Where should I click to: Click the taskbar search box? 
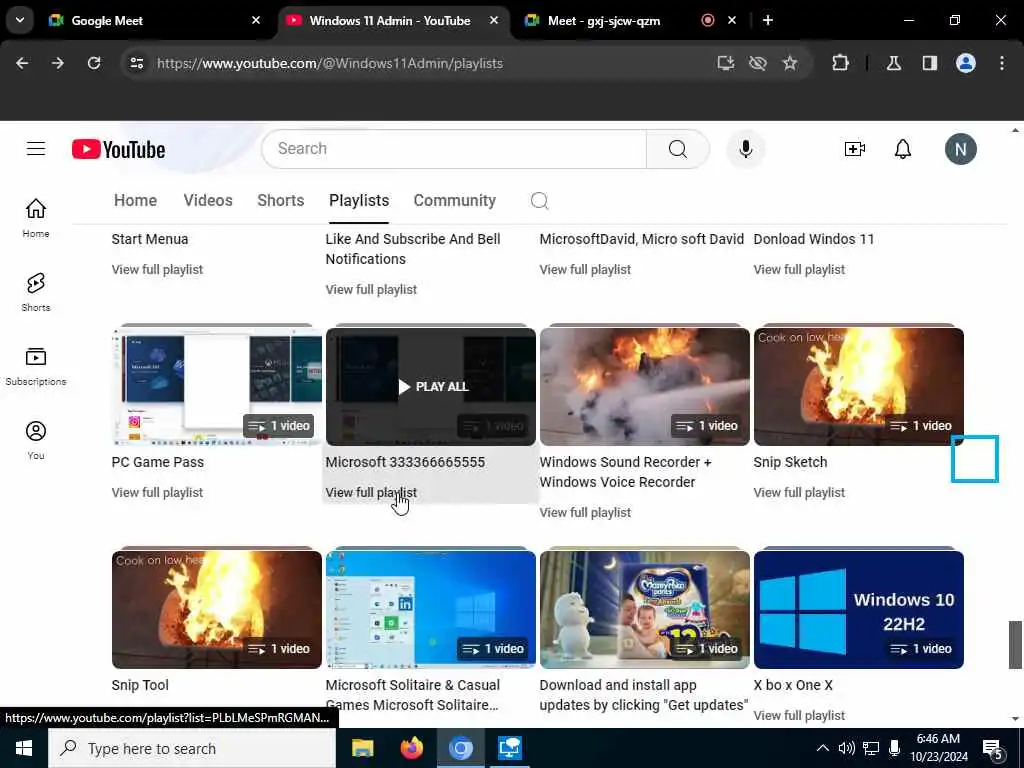click(x=192, y=748)
